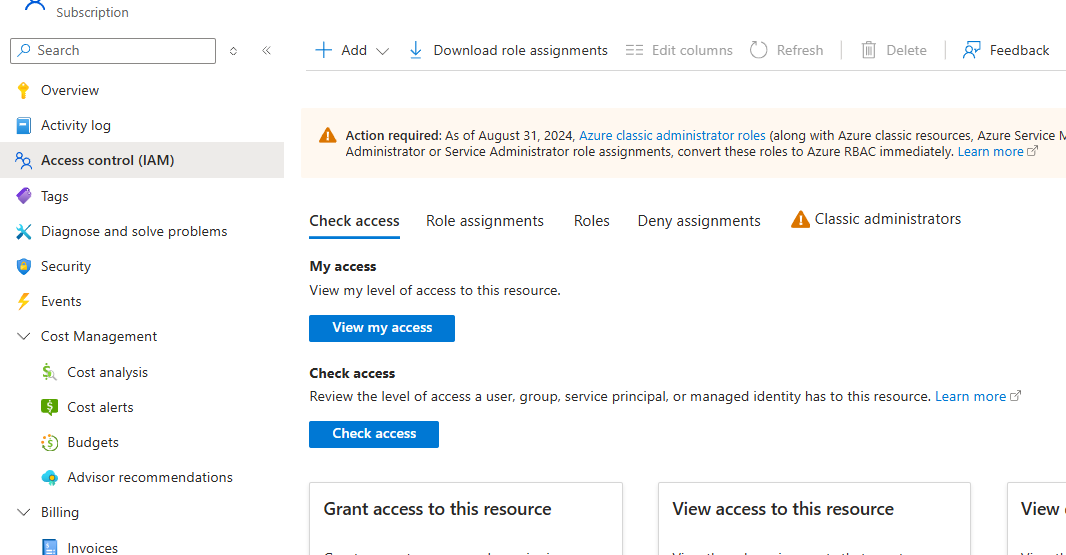This screenshot has height=555, width=1066.
Task: Focus the sidebar Search input field
Action: click(113, 51)
